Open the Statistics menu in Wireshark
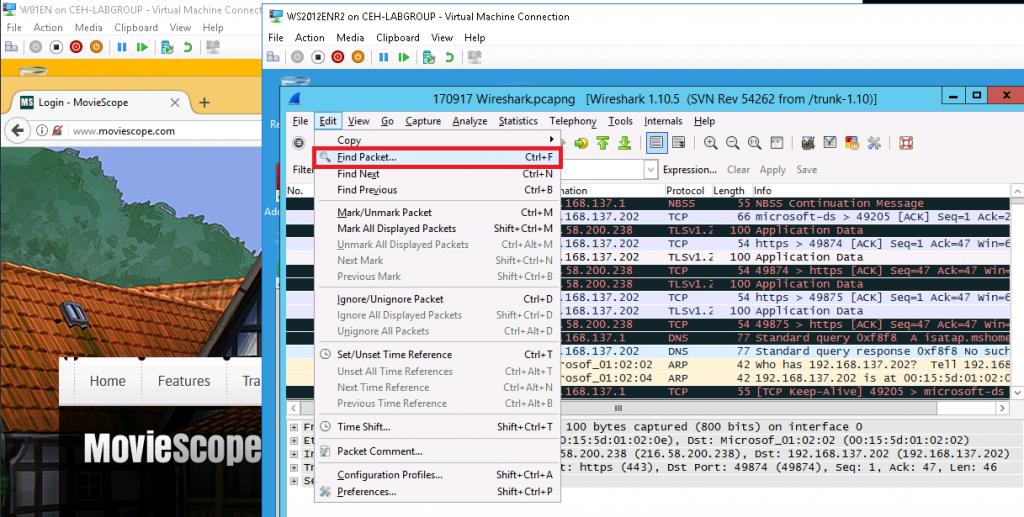Image resolution: width=1024 pixels, height=517 pixels. point(518,121)
